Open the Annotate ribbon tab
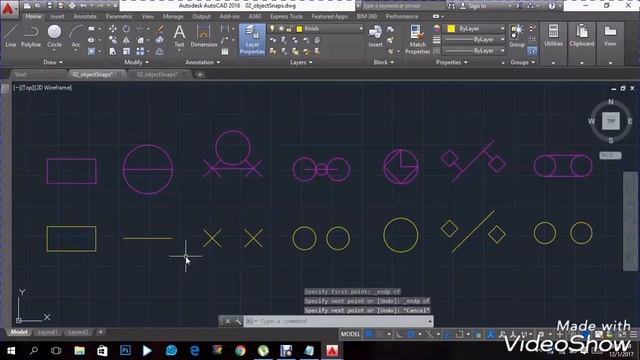640x360 pixels. tap(84, 16)
